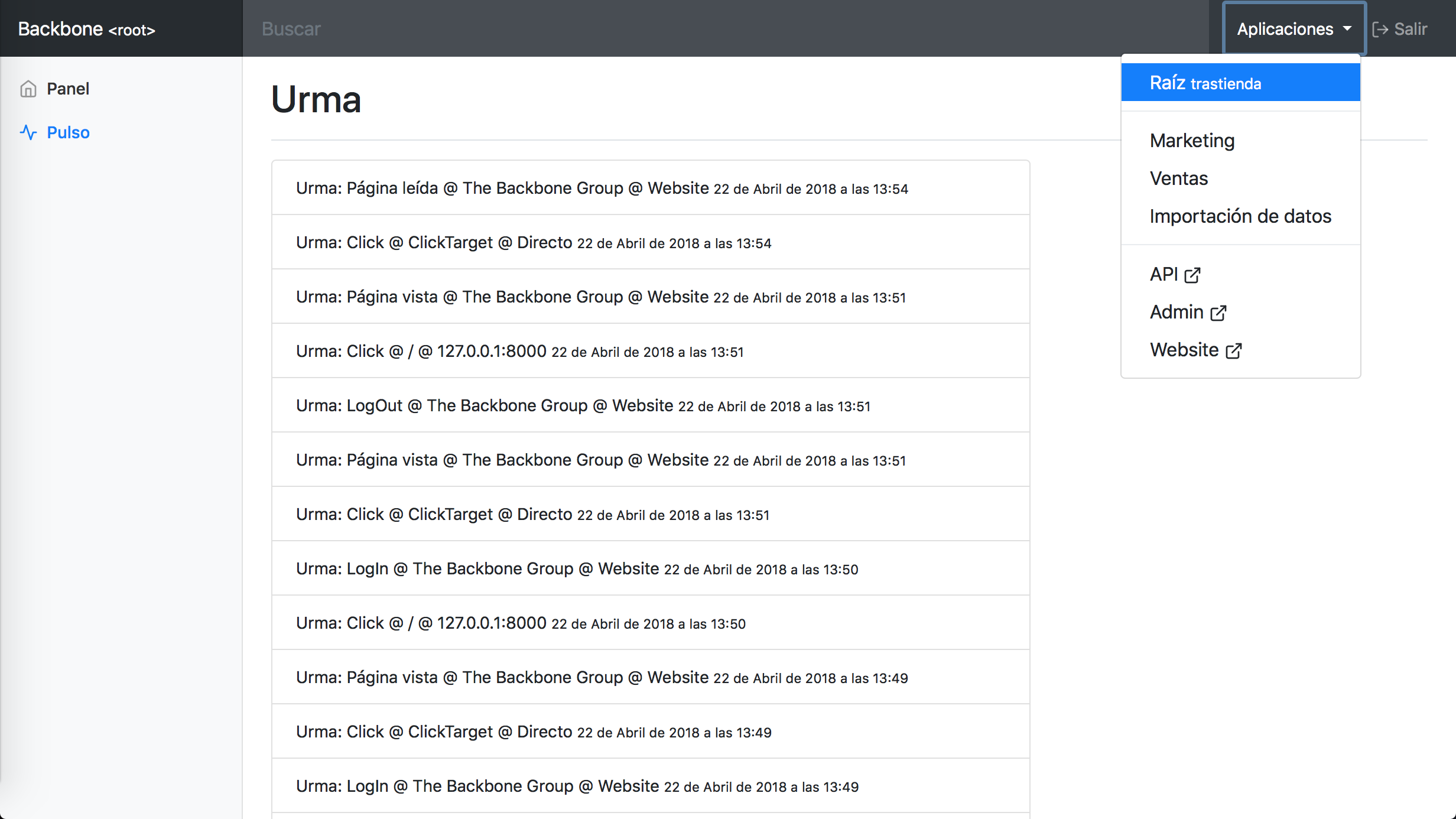Click the LogIn event at 13:50
Viewport: 1456px width, 819px height.
(577, 569)
